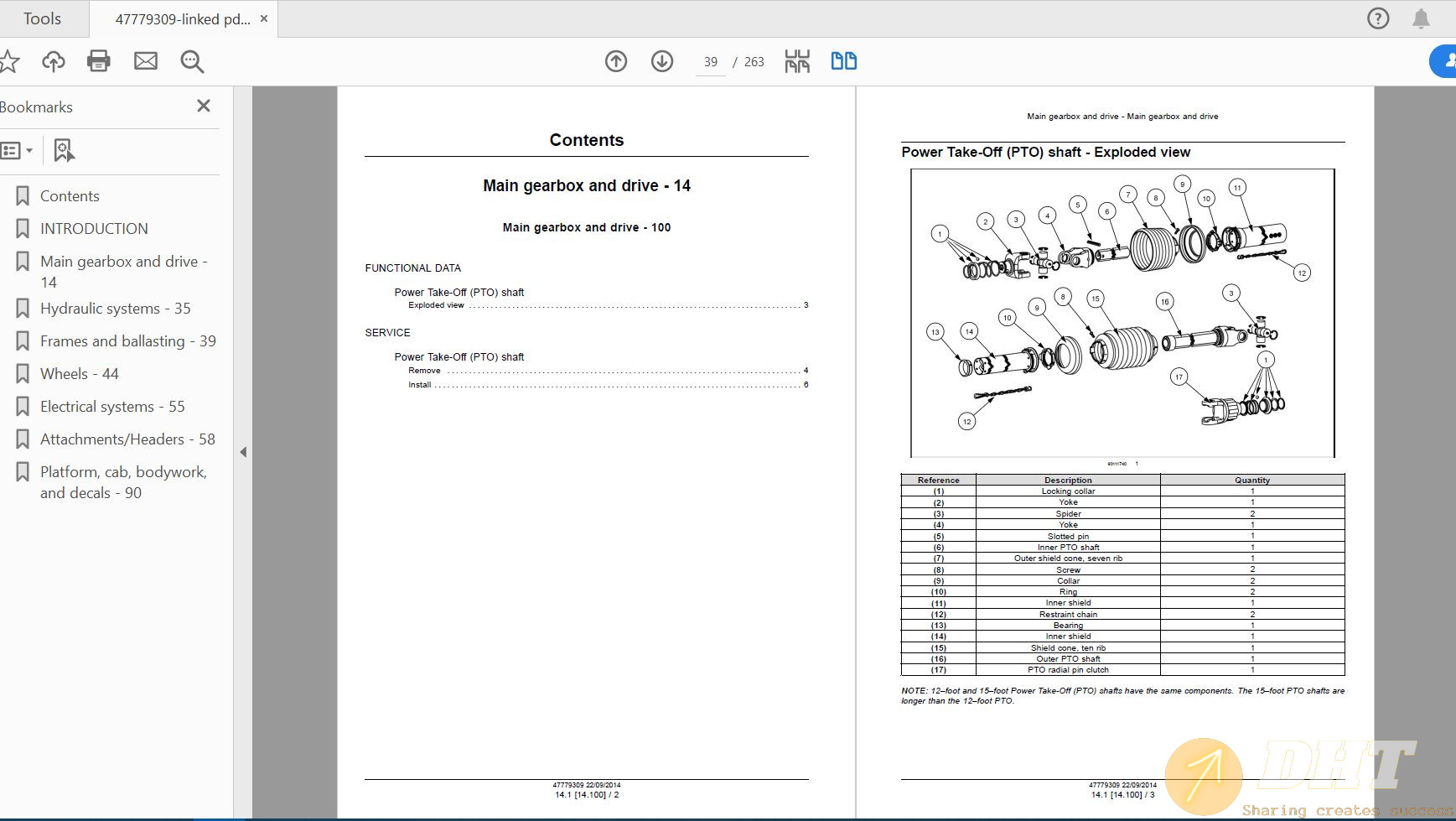Collapse the bookmarks pane with arrow handle

tap(243, 452)
